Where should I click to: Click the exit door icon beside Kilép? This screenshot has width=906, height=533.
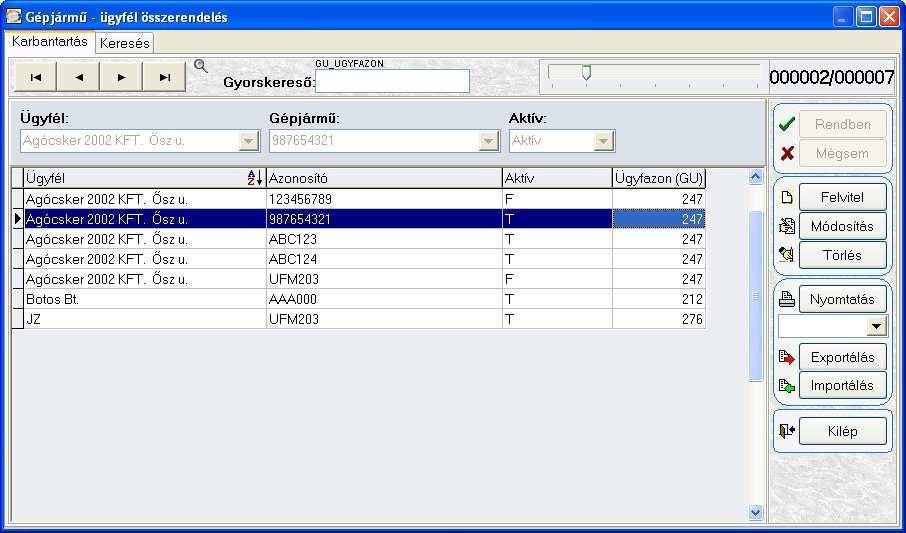(786, 431)
